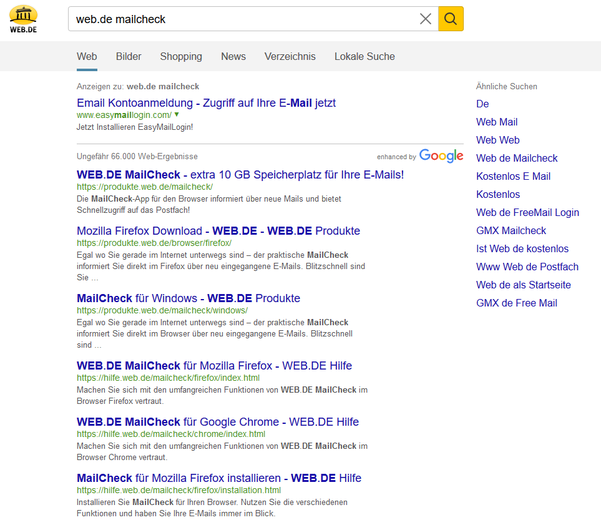This screenshot has width=601, height=525.
Task: Click the WEB.DE logo
Action: [23, 19]
